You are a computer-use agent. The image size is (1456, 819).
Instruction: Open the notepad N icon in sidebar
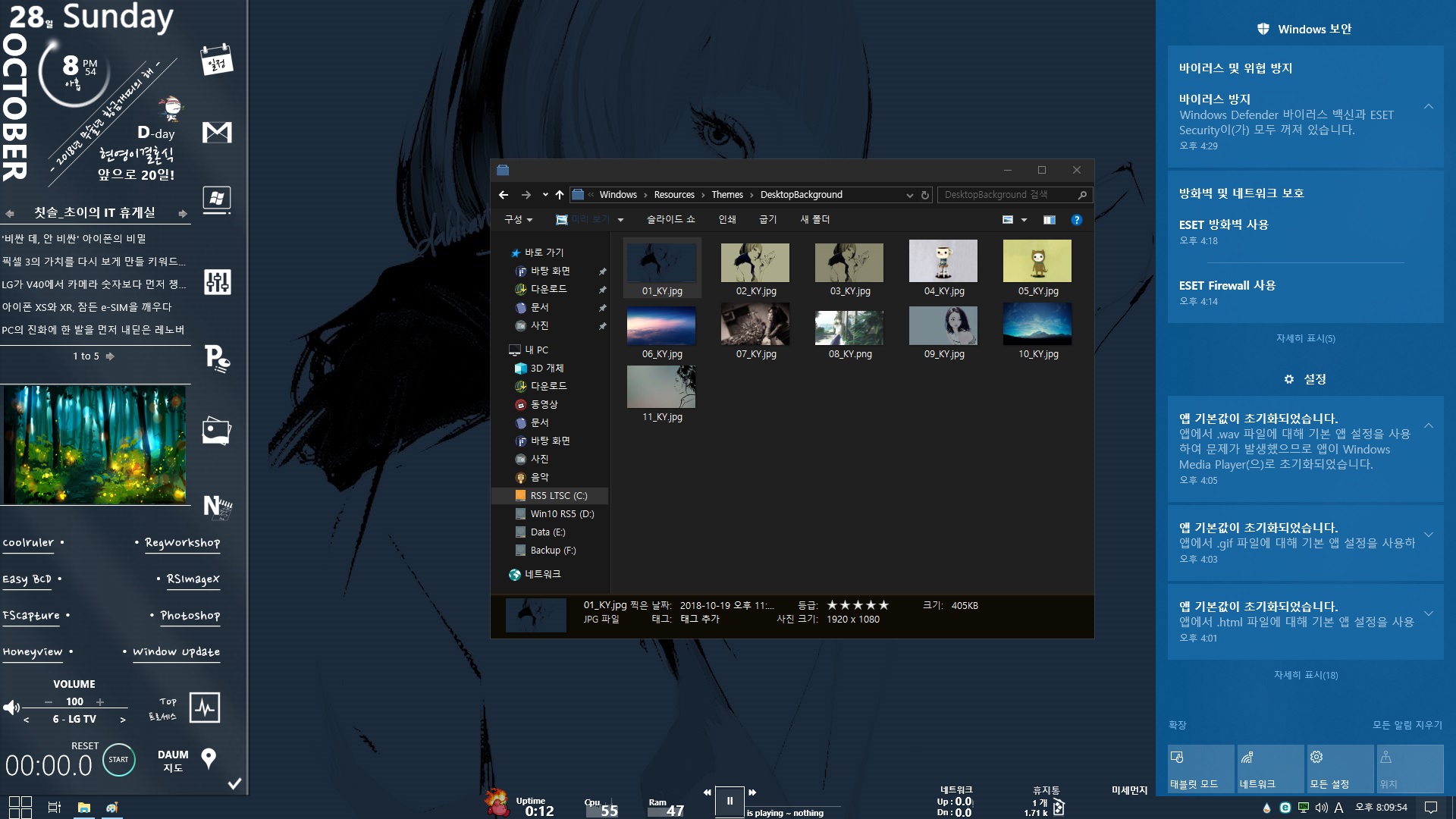point(217,507)
